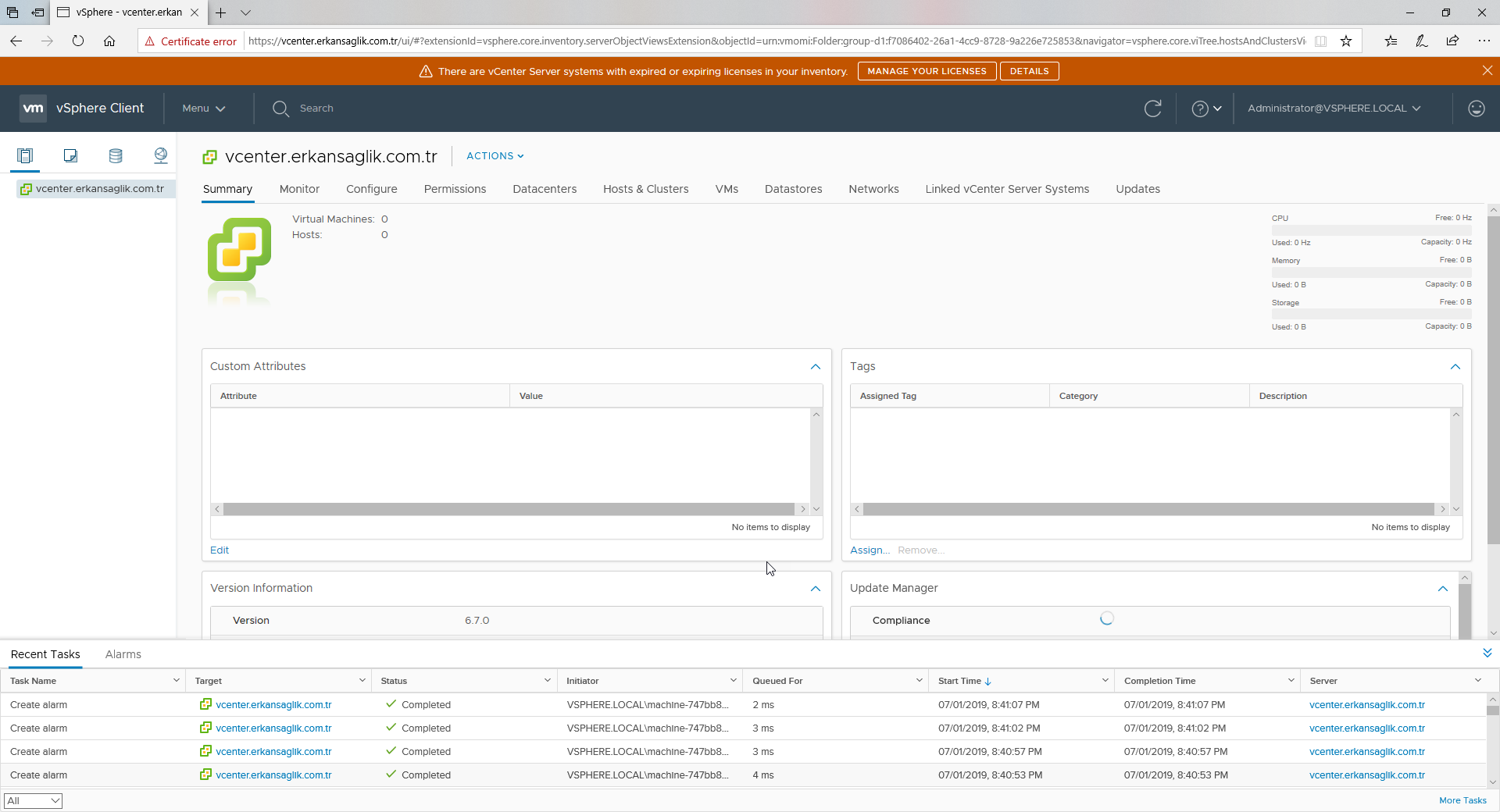1500x812 pixels.
Task: Dismiss the license warning banner
Action: [x=1487, y=70]
